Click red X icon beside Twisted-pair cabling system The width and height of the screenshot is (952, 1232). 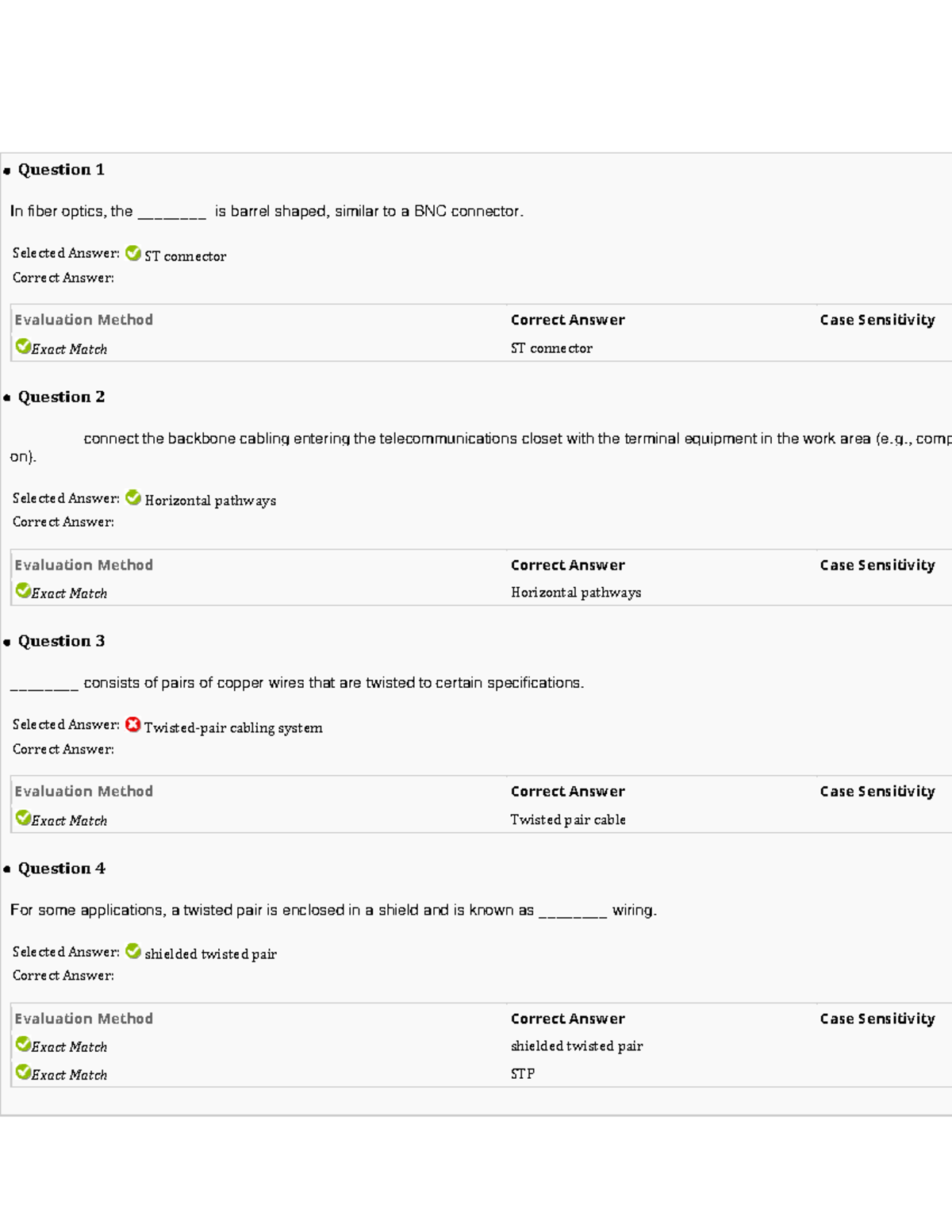coord(133,725)
